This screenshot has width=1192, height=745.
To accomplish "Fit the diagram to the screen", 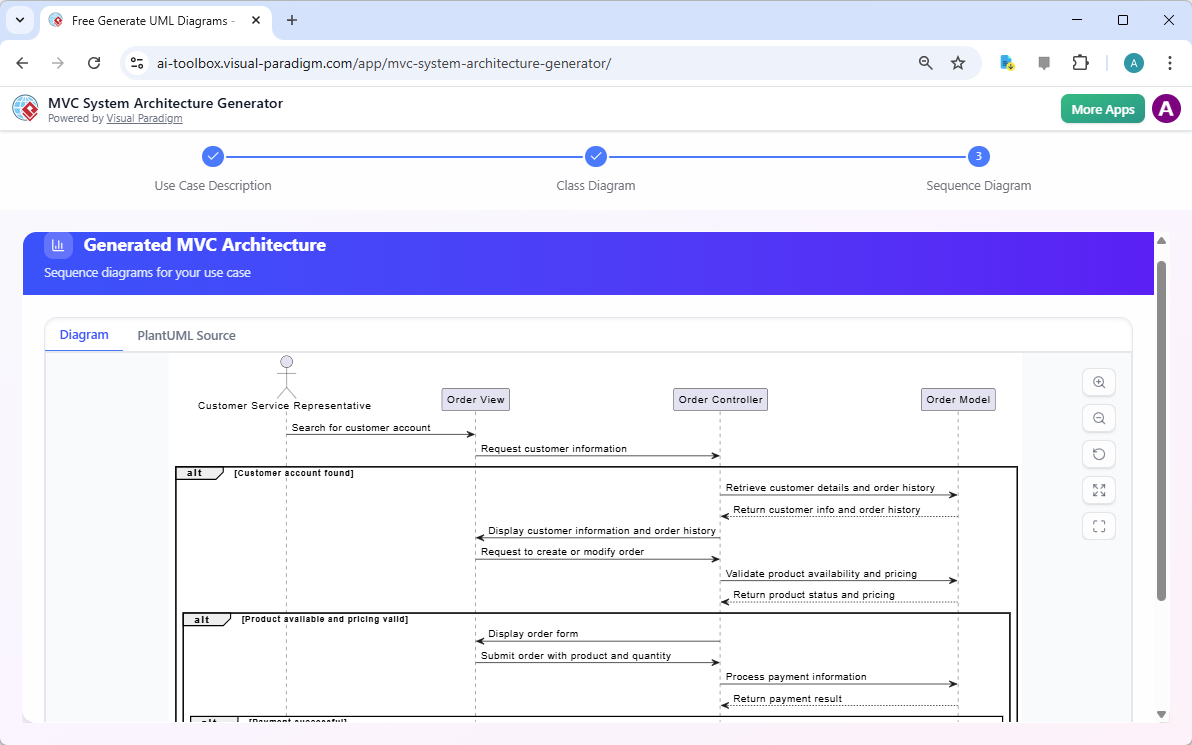I will [1098, 526].
